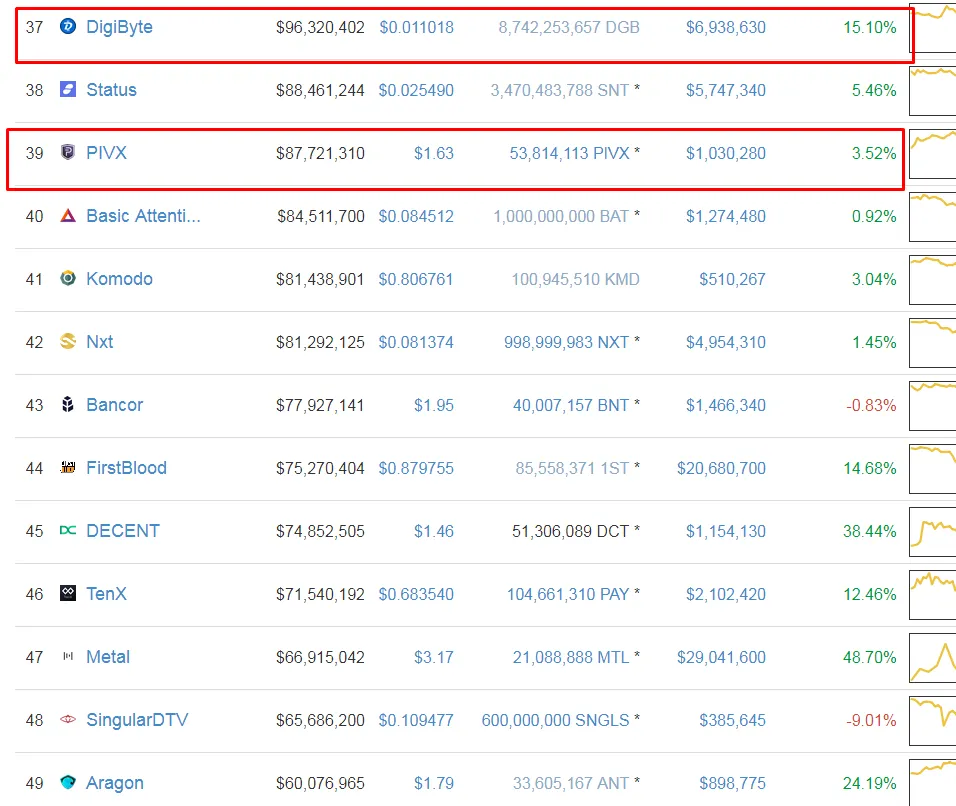Click the Aragon eagle logo icon
This screenshot has height=806, width=956.
[x=68, y=782]
